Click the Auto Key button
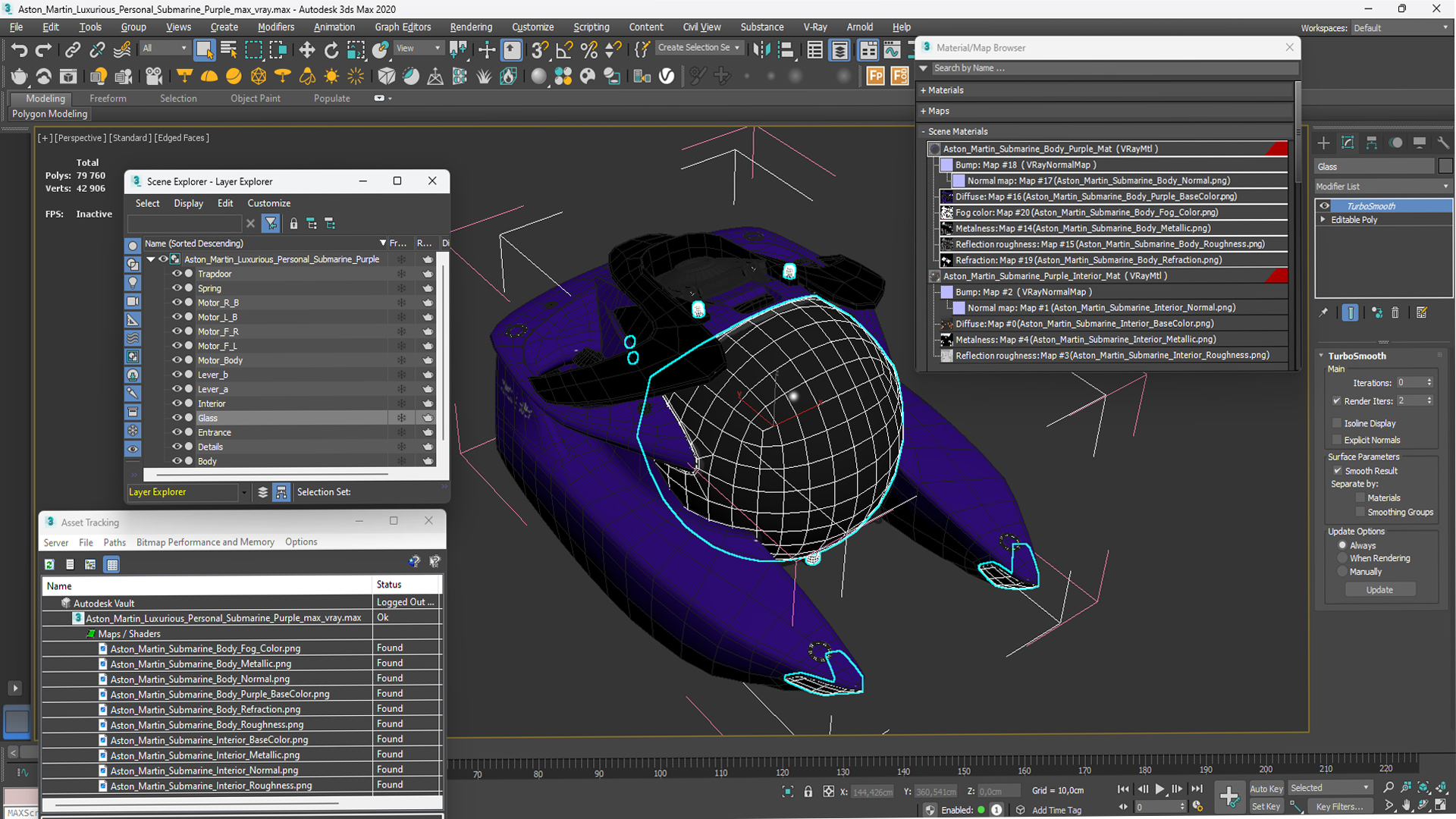This screenshot has height=819, width=1456. (1266, 789)
